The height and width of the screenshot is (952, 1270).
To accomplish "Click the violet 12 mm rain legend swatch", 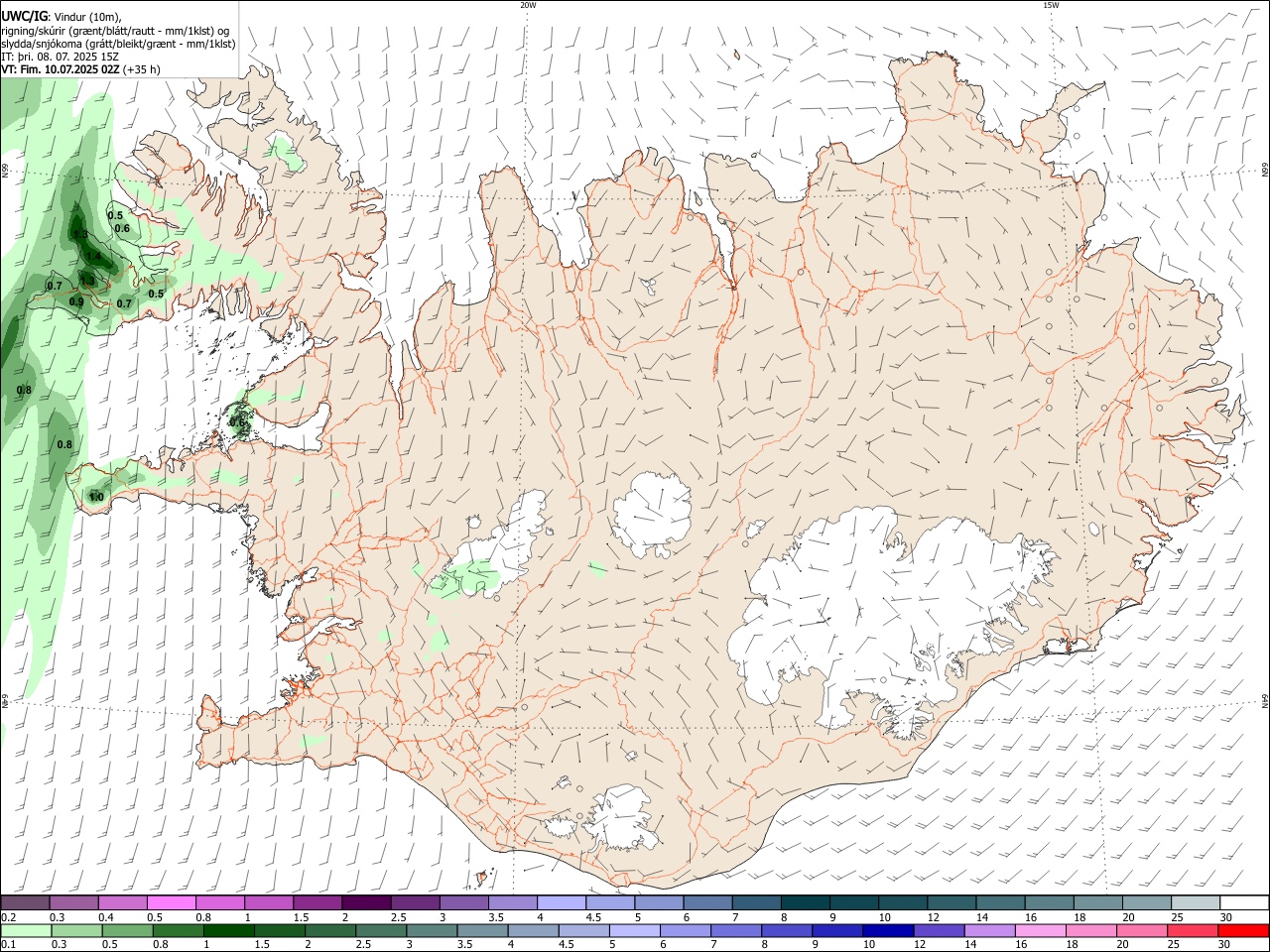I will pos(940,930).
